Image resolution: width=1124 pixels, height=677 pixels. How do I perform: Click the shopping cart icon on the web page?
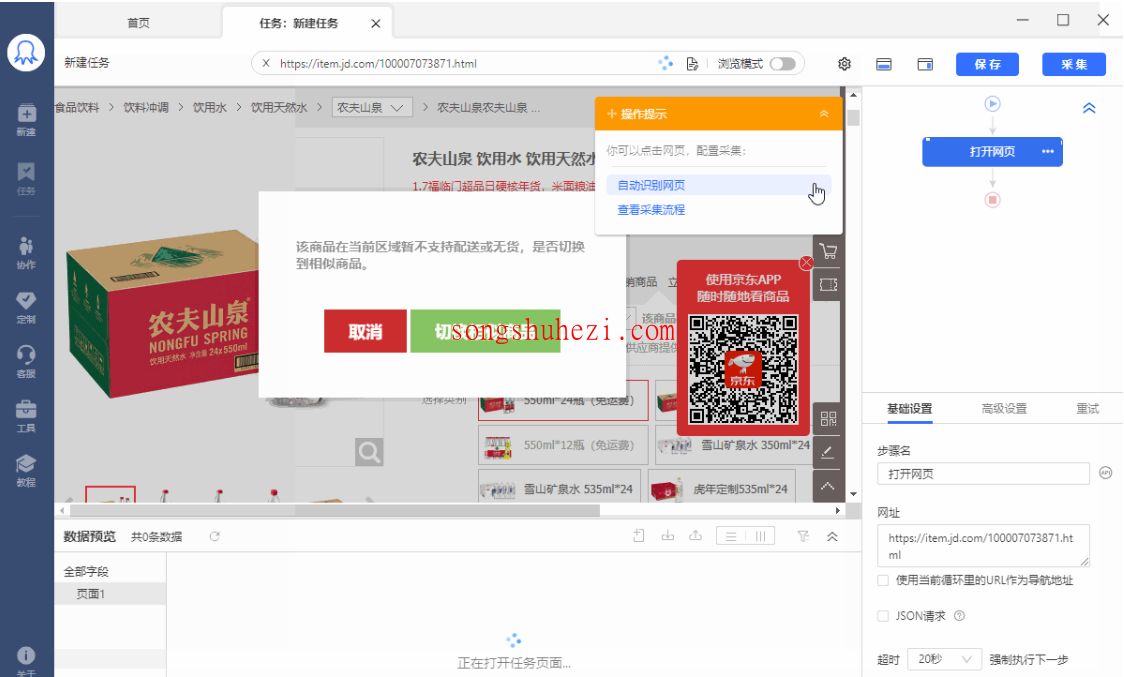828,252
